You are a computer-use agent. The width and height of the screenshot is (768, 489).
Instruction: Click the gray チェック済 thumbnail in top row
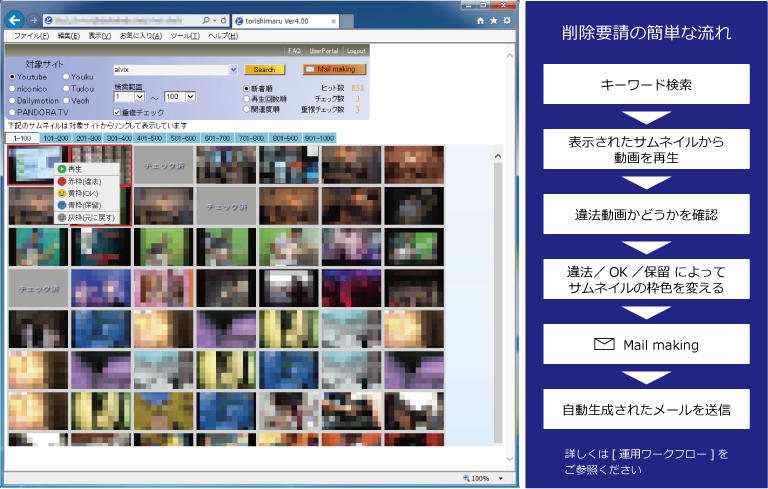click(164, 165)
